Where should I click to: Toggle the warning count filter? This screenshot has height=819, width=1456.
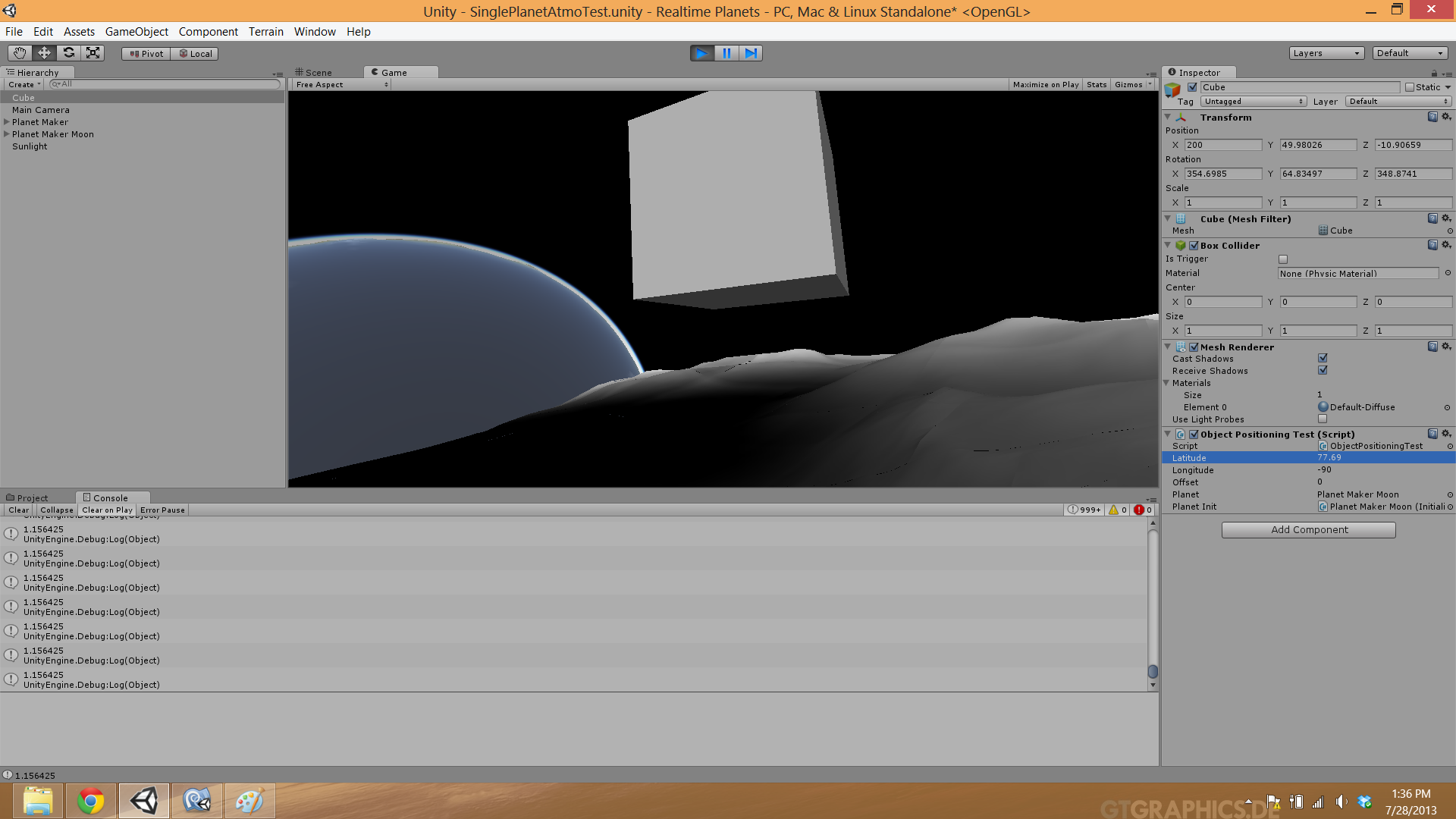click(1118, 510)
